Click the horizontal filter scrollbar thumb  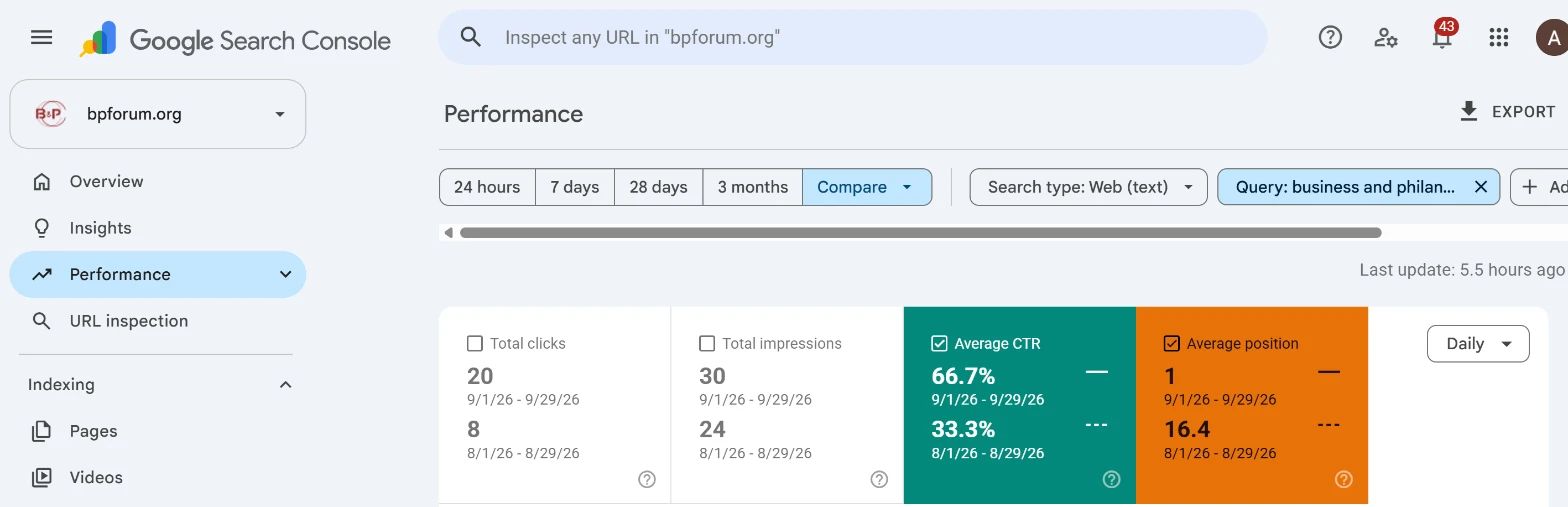click(920, 233)
